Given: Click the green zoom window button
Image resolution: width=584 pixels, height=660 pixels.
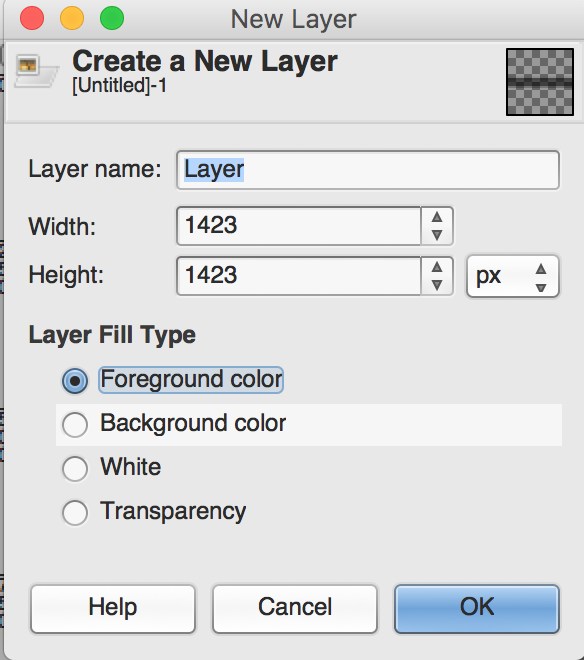Looking at the screenshot, I should pos(112,19).
